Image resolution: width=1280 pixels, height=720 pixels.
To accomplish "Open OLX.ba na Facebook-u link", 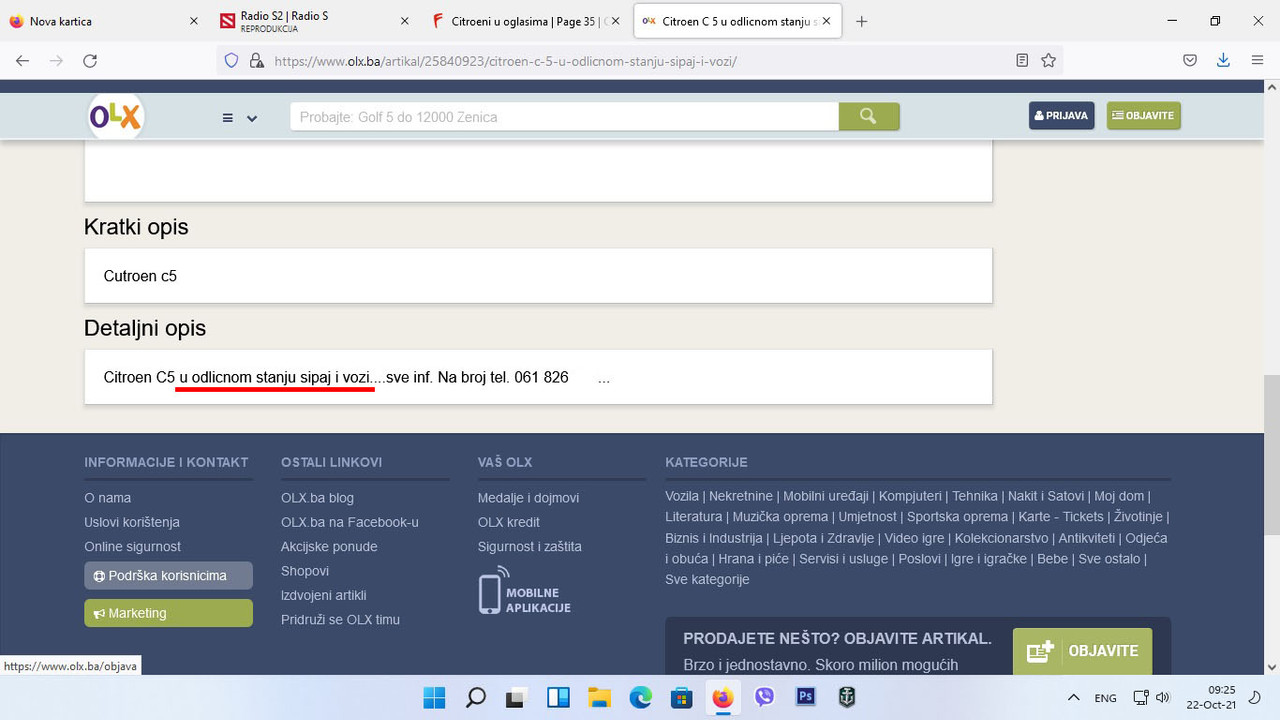I will (x=350, y=522).
